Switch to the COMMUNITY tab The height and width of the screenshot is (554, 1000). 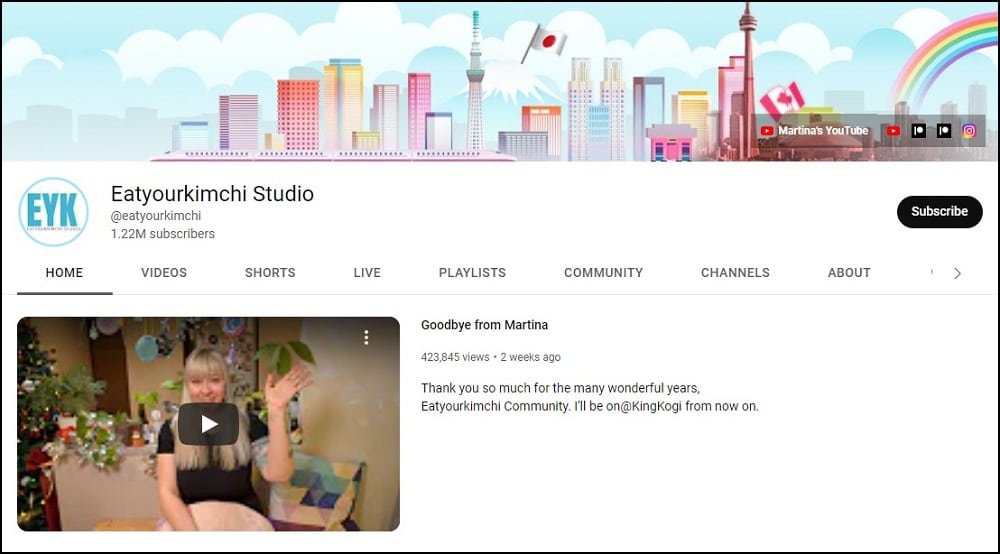(603, 273)
